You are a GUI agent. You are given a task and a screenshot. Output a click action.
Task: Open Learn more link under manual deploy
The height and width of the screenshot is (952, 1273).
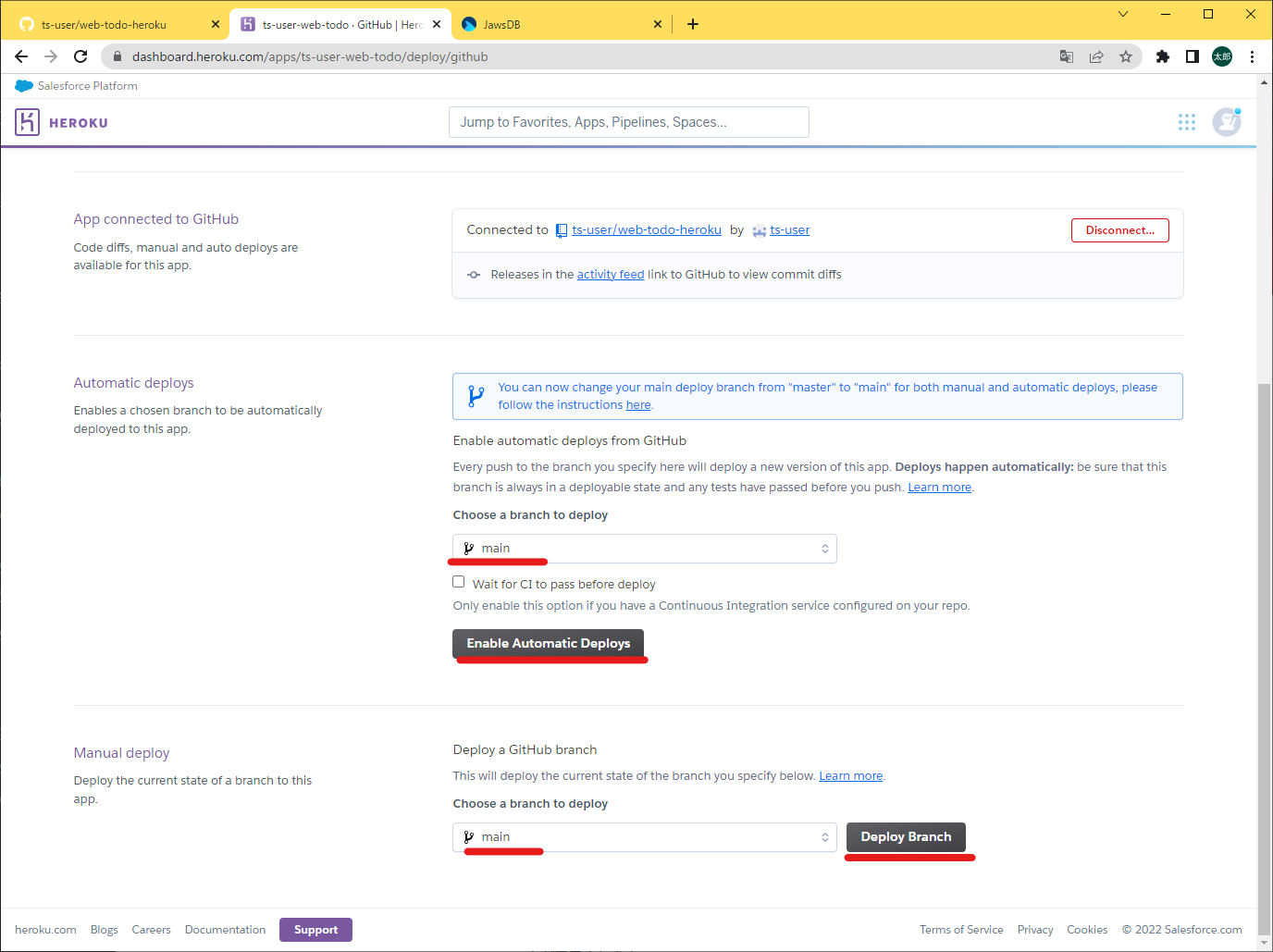pyautogui.click(x=850, y=775)
